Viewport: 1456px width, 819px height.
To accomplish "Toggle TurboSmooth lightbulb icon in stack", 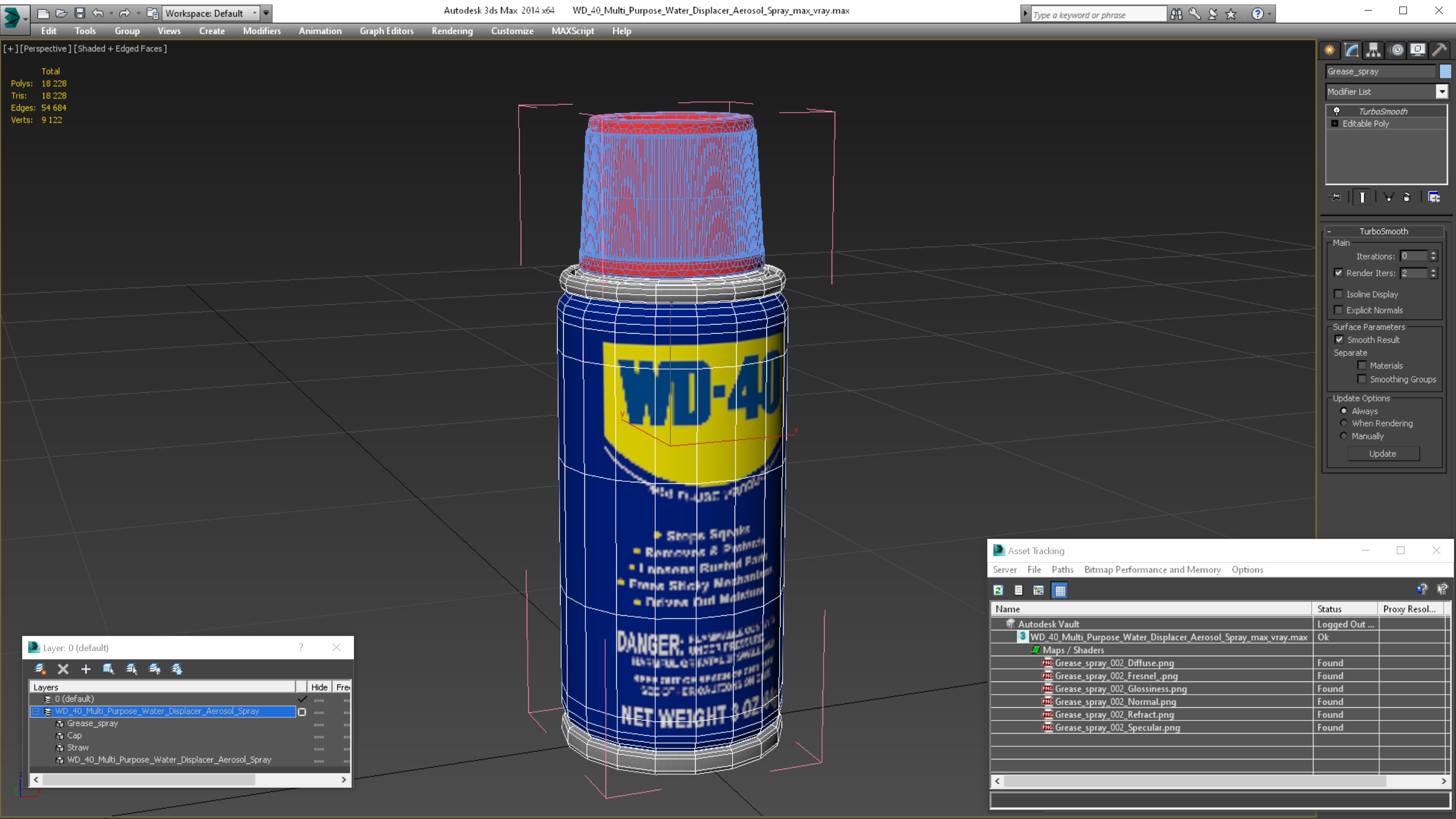I will pyautogui.click(x=1337, y=111).
